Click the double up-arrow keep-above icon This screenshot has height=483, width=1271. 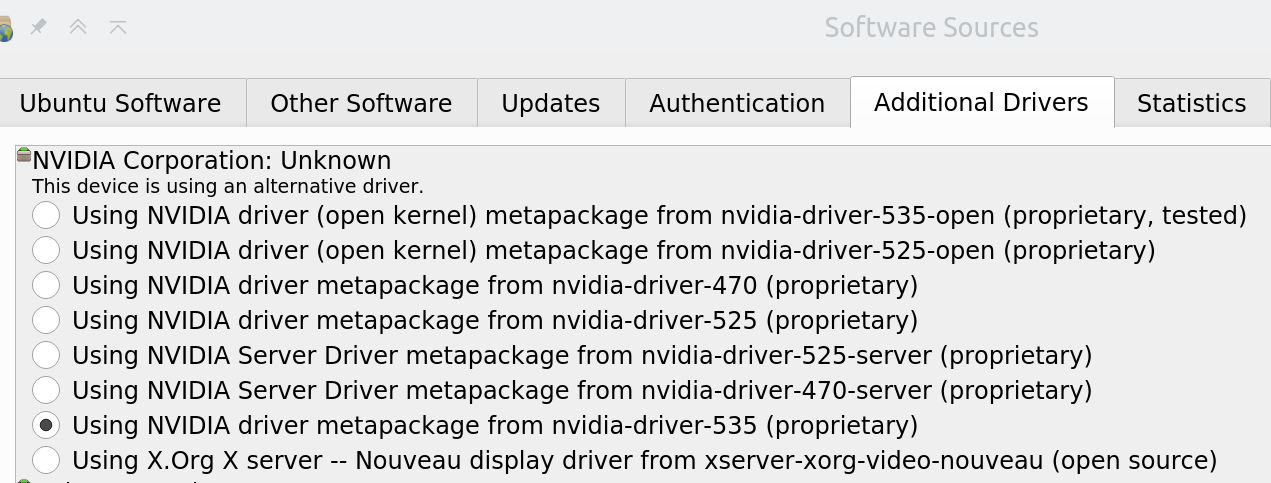point(78,27)
